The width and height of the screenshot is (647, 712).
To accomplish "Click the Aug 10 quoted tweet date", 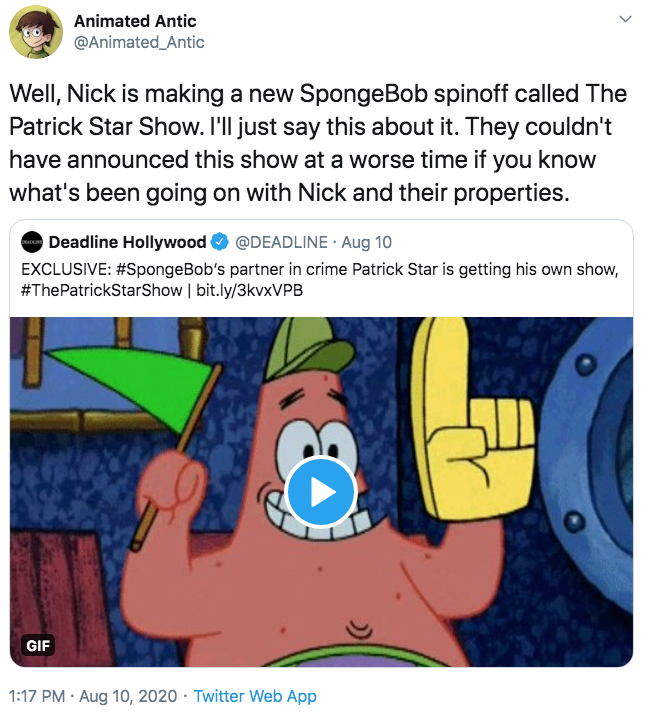I will pyautogui.click(x=370, y=242).
